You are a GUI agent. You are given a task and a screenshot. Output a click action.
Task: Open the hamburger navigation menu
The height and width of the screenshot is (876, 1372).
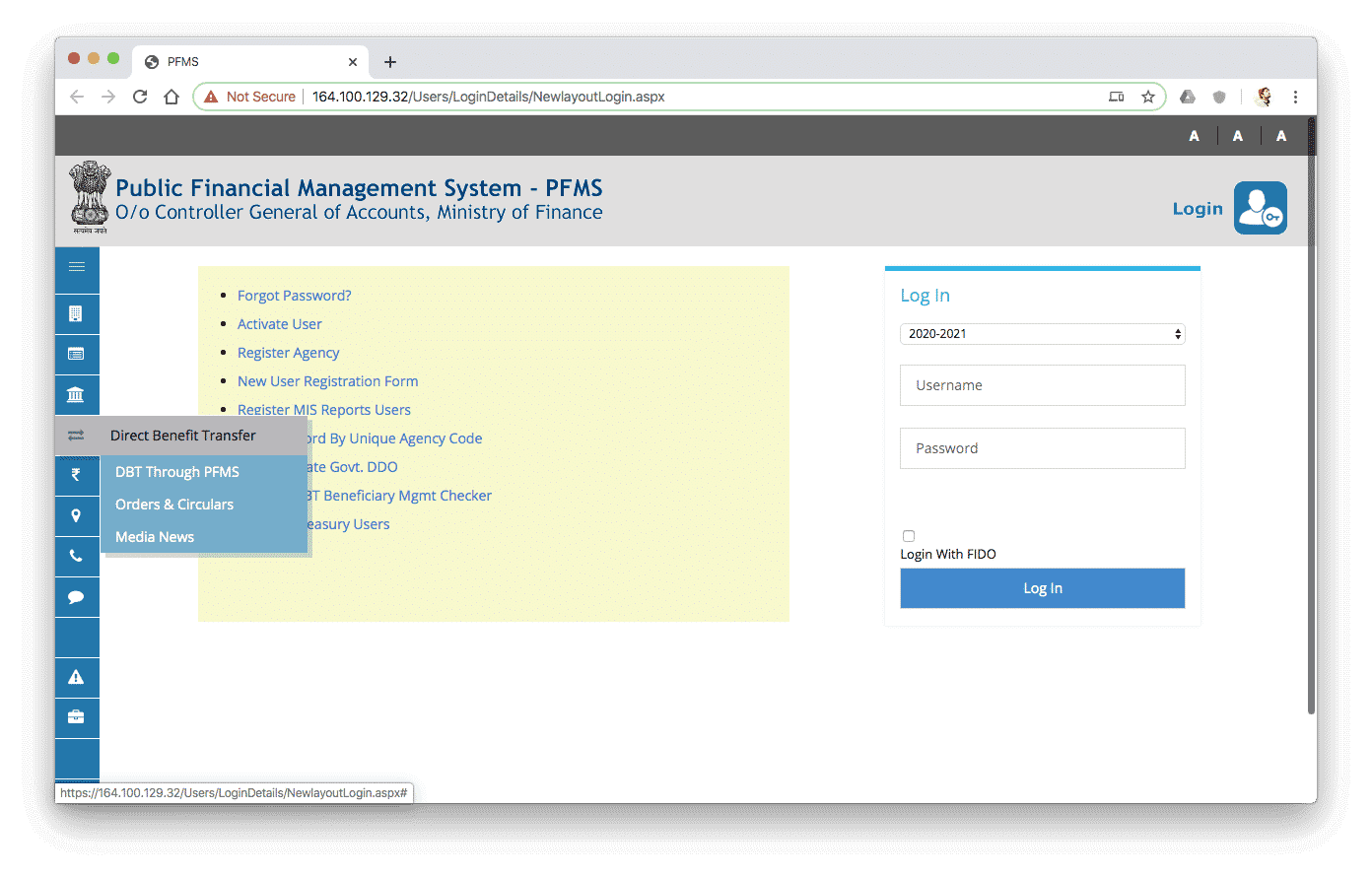pos(77,268)
